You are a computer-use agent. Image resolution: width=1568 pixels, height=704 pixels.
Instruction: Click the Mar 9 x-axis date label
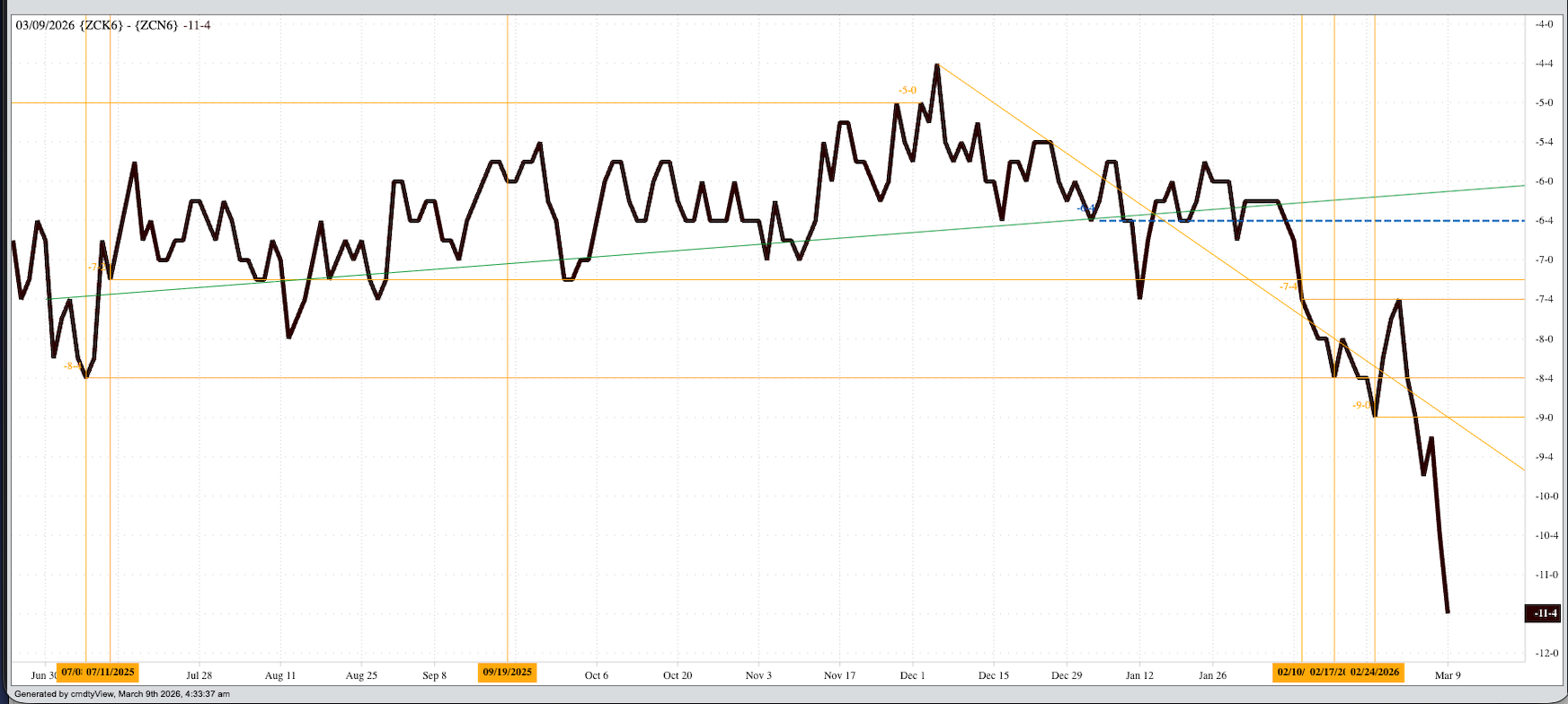pyautogui.click(x=1448, y=675)
